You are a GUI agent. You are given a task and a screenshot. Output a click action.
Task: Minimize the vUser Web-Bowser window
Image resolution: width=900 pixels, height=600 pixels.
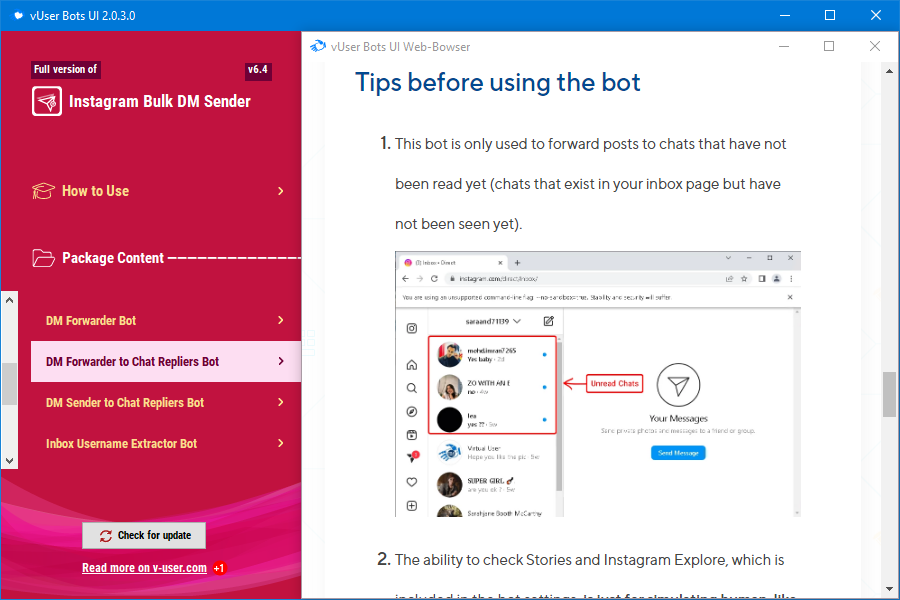784,47
